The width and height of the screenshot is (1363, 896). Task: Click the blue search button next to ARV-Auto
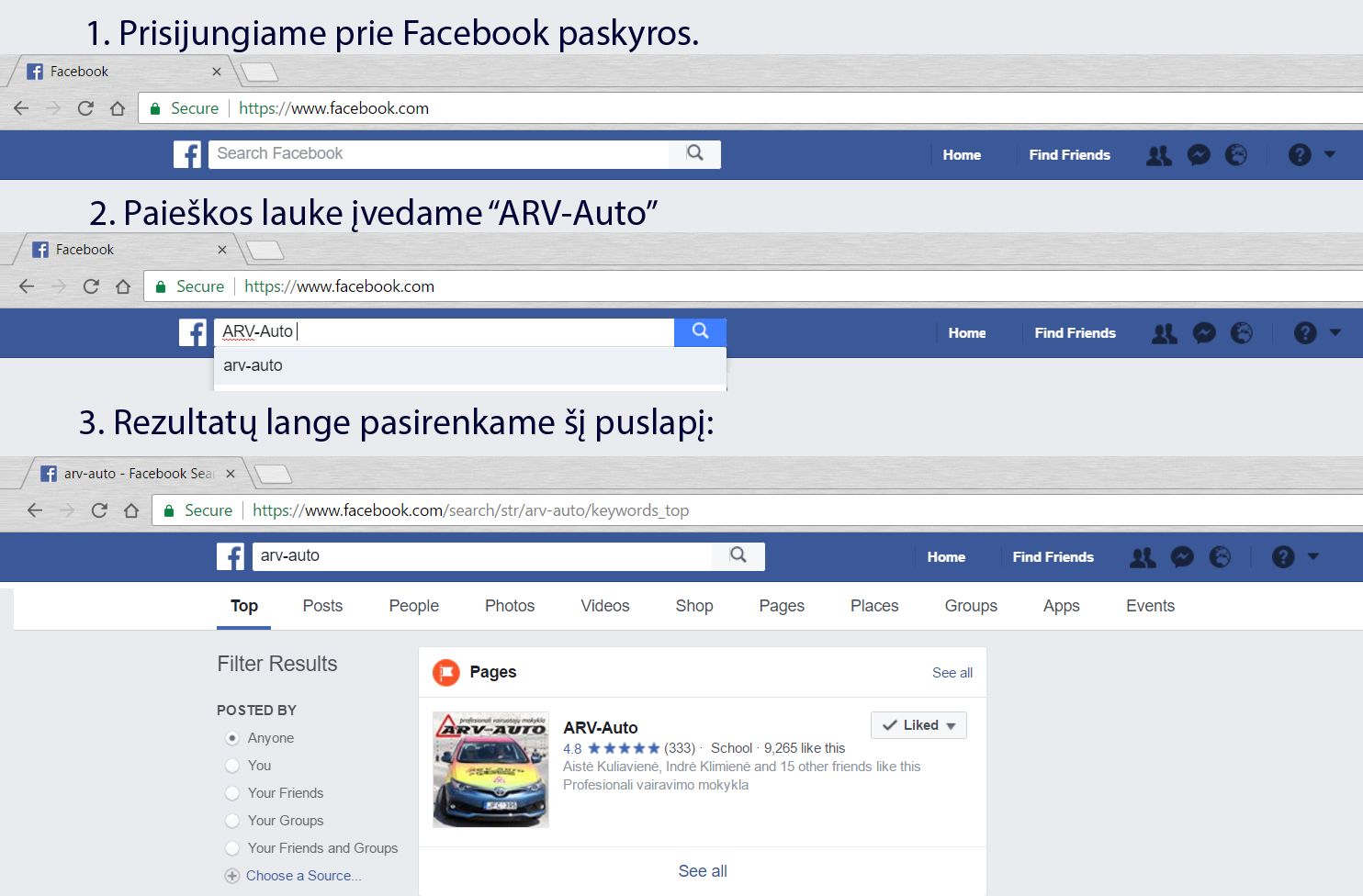click(700, 332)
